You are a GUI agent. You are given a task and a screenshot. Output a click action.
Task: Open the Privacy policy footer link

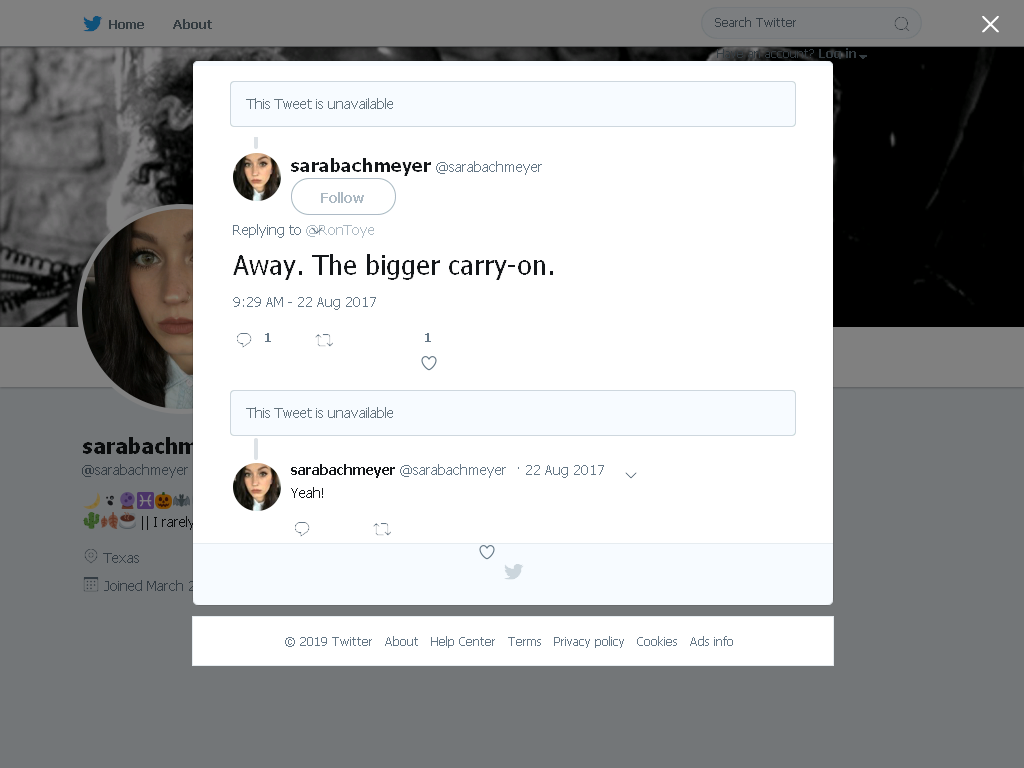pos(588,641)
